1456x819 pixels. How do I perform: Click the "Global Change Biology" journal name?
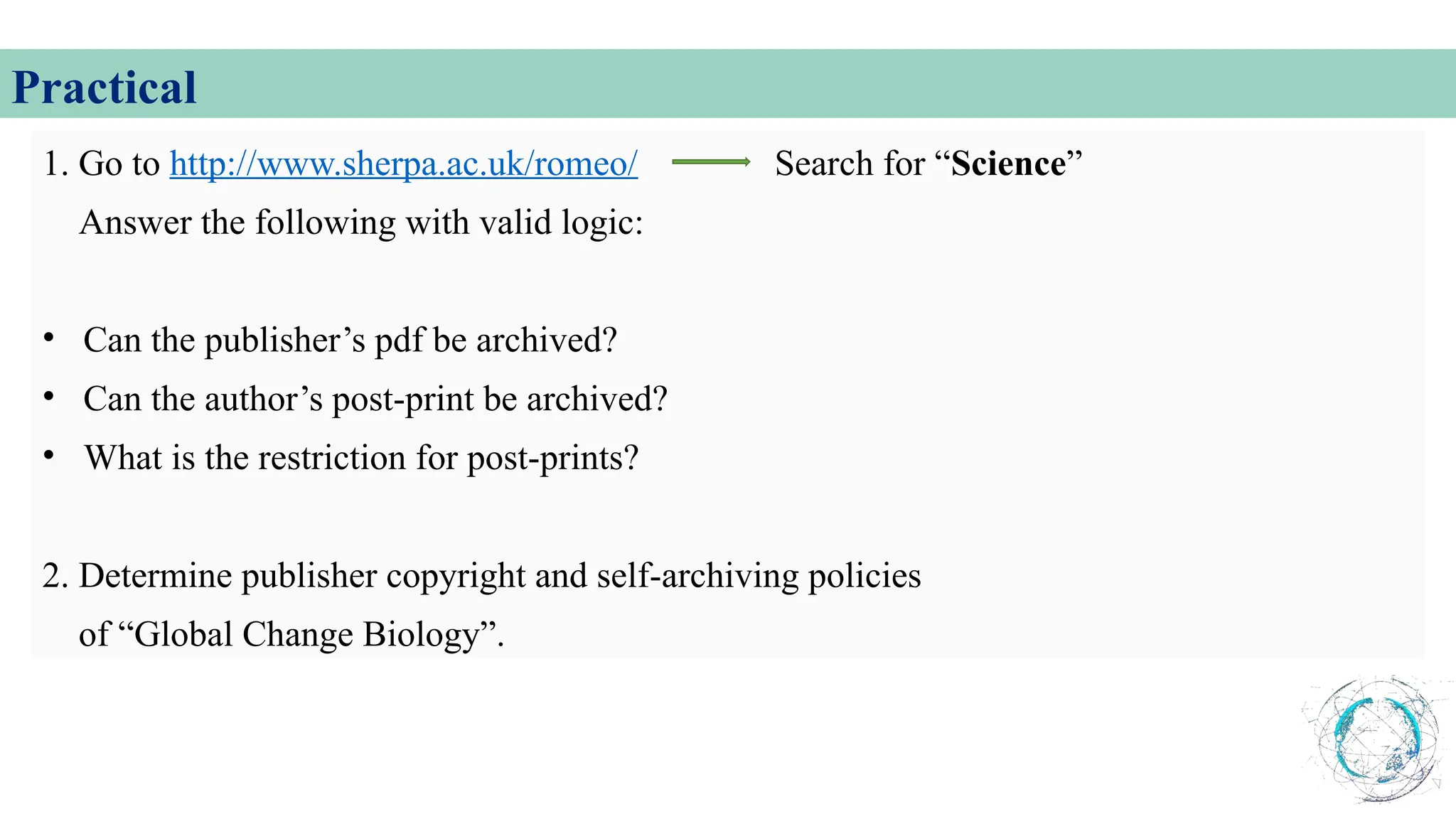306,635
